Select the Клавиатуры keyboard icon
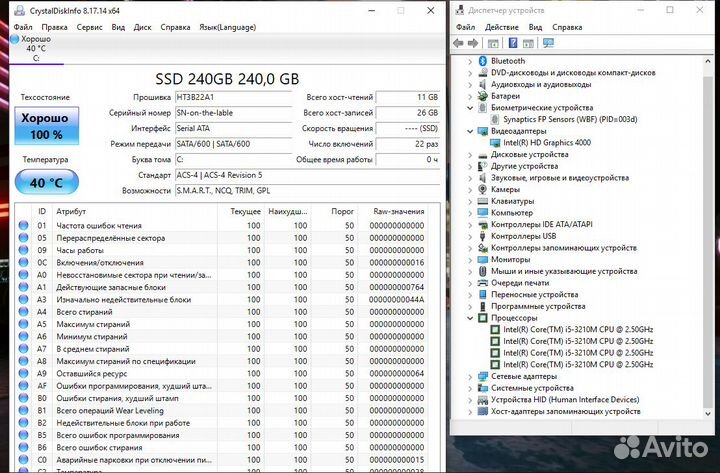The height and width of the screenshot is (473, 720). pos(482,201)
